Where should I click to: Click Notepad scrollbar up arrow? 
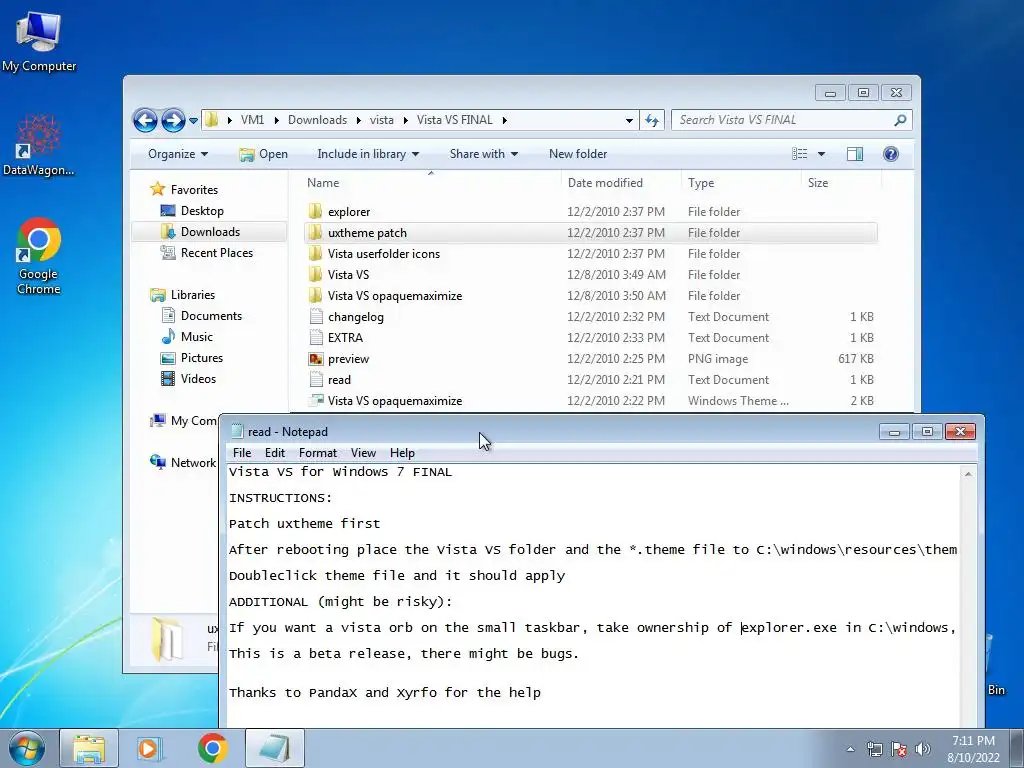(x=968, y=474)
